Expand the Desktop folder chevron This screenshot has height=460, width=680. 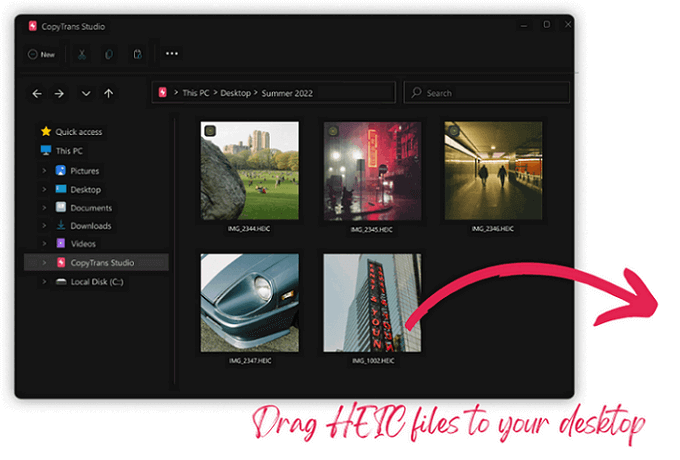44,189
